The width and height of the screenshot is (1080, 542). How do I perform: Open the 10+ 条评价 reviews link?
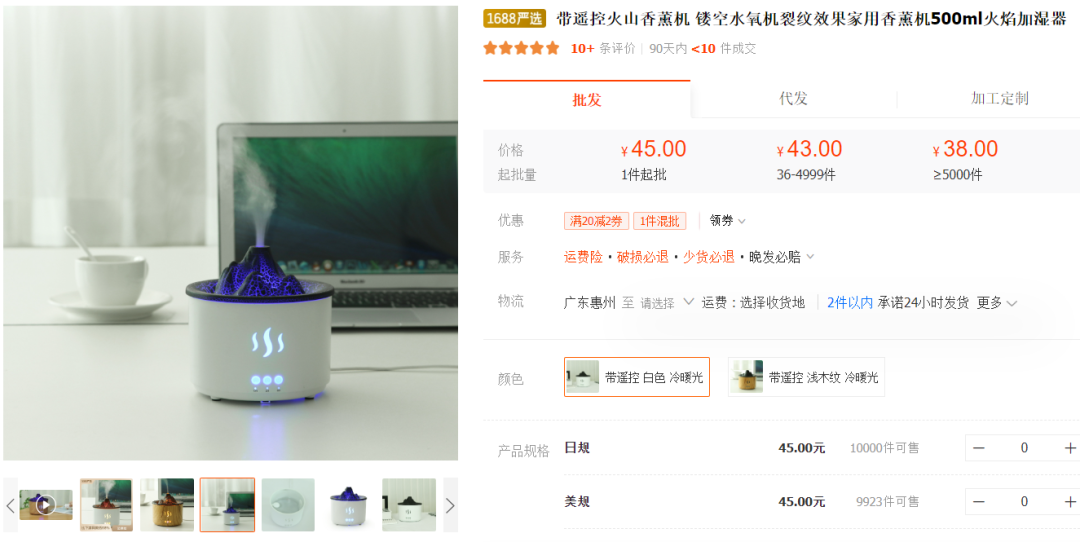[x=603, y=49]
